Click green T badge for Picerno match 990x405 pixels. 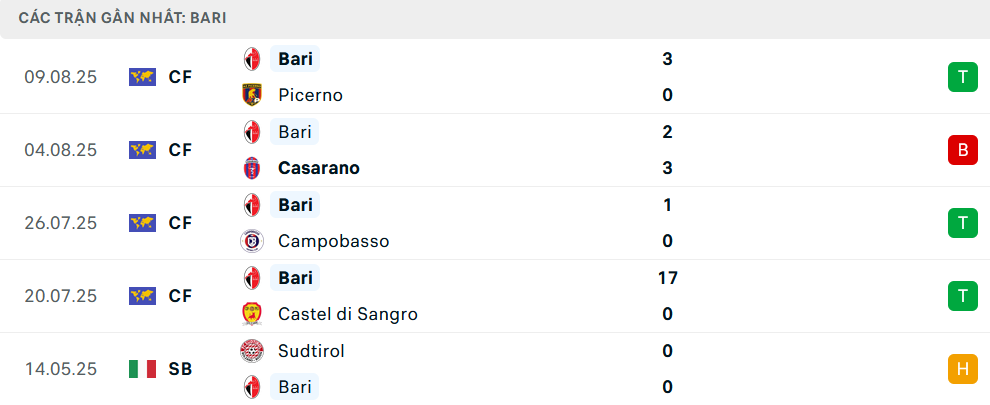point(962,77)
